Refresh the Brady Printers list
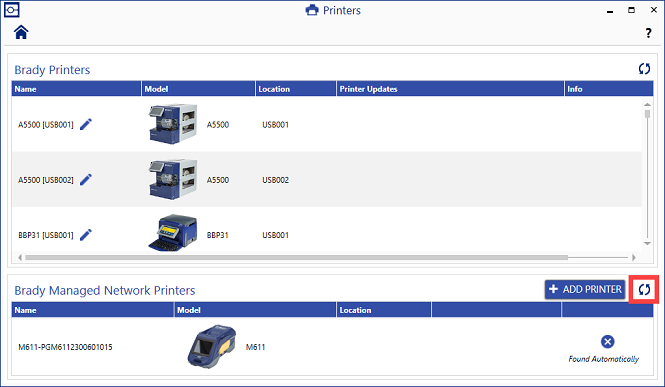 [644, 69]
